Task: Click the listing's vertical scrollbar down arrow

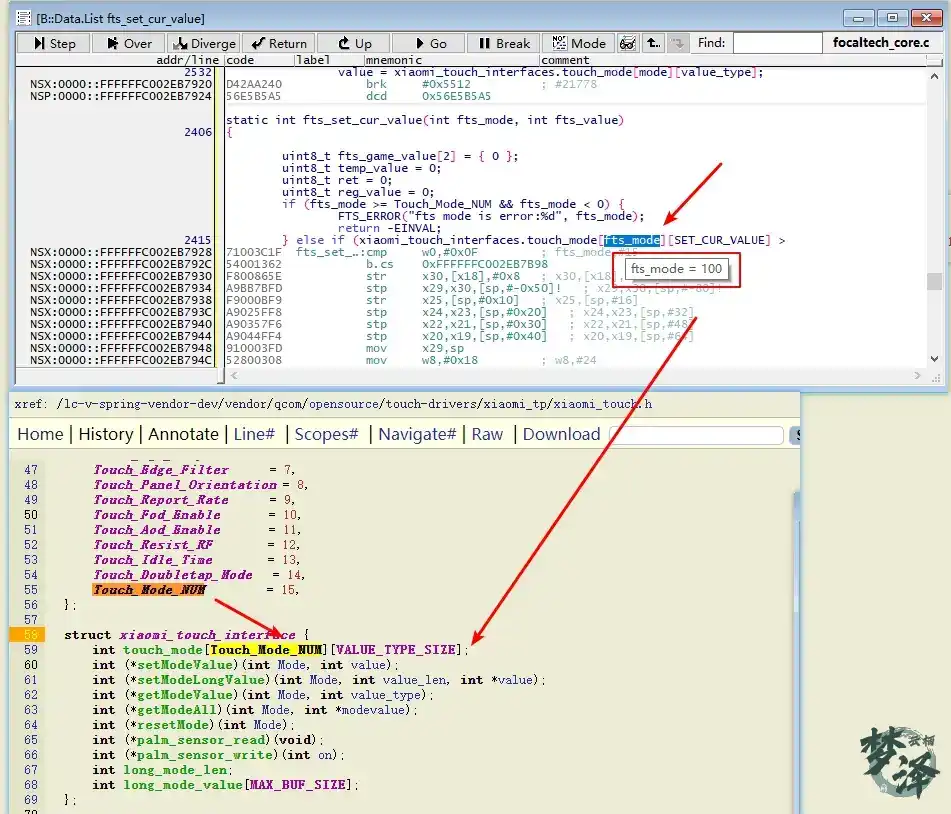Action: [934, 359]
